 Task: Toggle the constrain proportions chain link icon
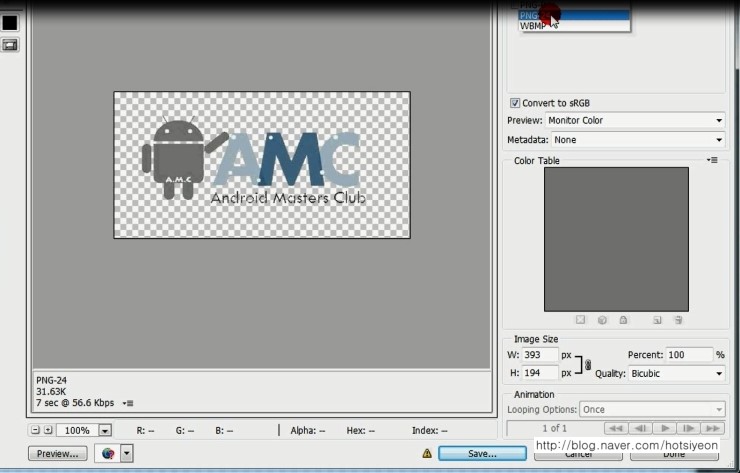[x=588, y=364]
